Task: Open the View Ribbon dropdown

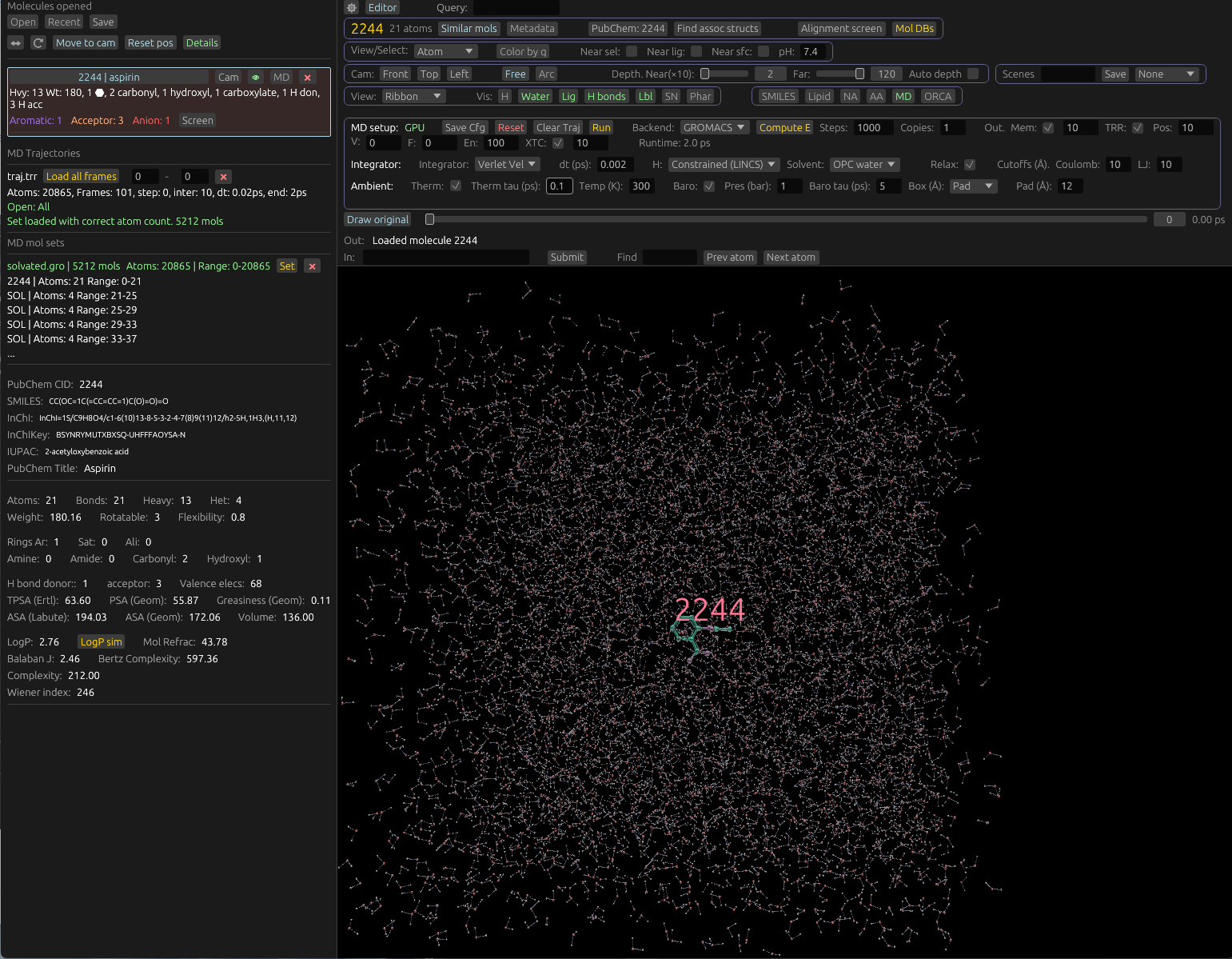Action: 413,97
